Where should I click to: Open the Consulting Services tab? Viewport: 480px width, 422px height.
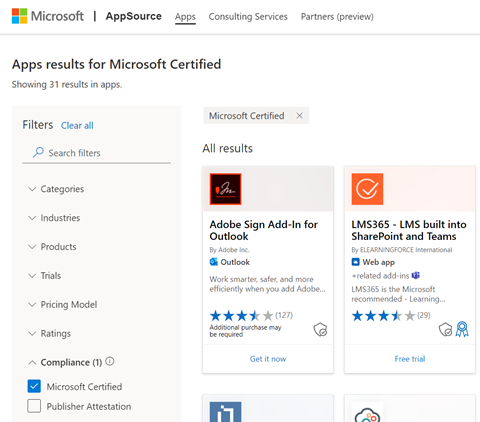[x=248, y=17]
